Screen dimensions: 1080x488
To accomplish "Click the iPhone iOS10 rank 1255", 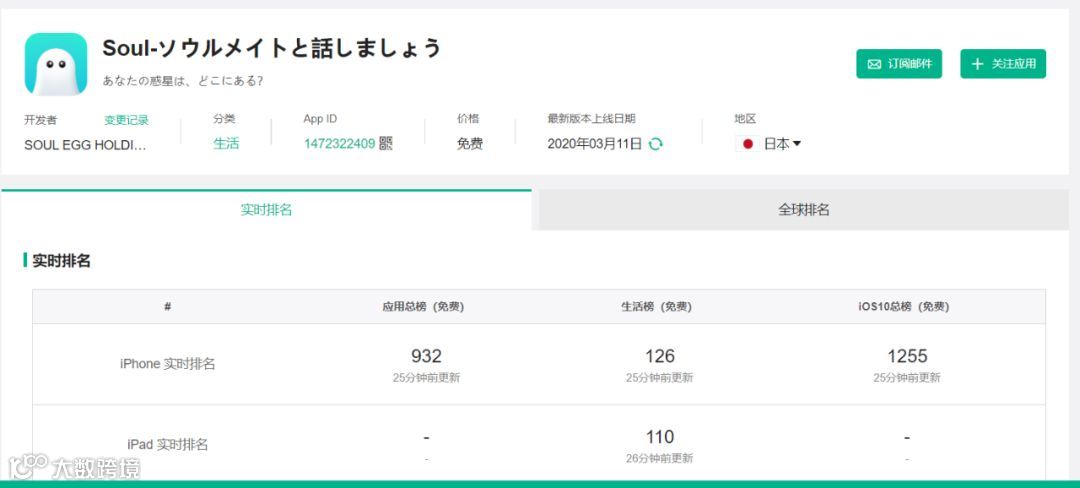I will [x=907, y=356].
